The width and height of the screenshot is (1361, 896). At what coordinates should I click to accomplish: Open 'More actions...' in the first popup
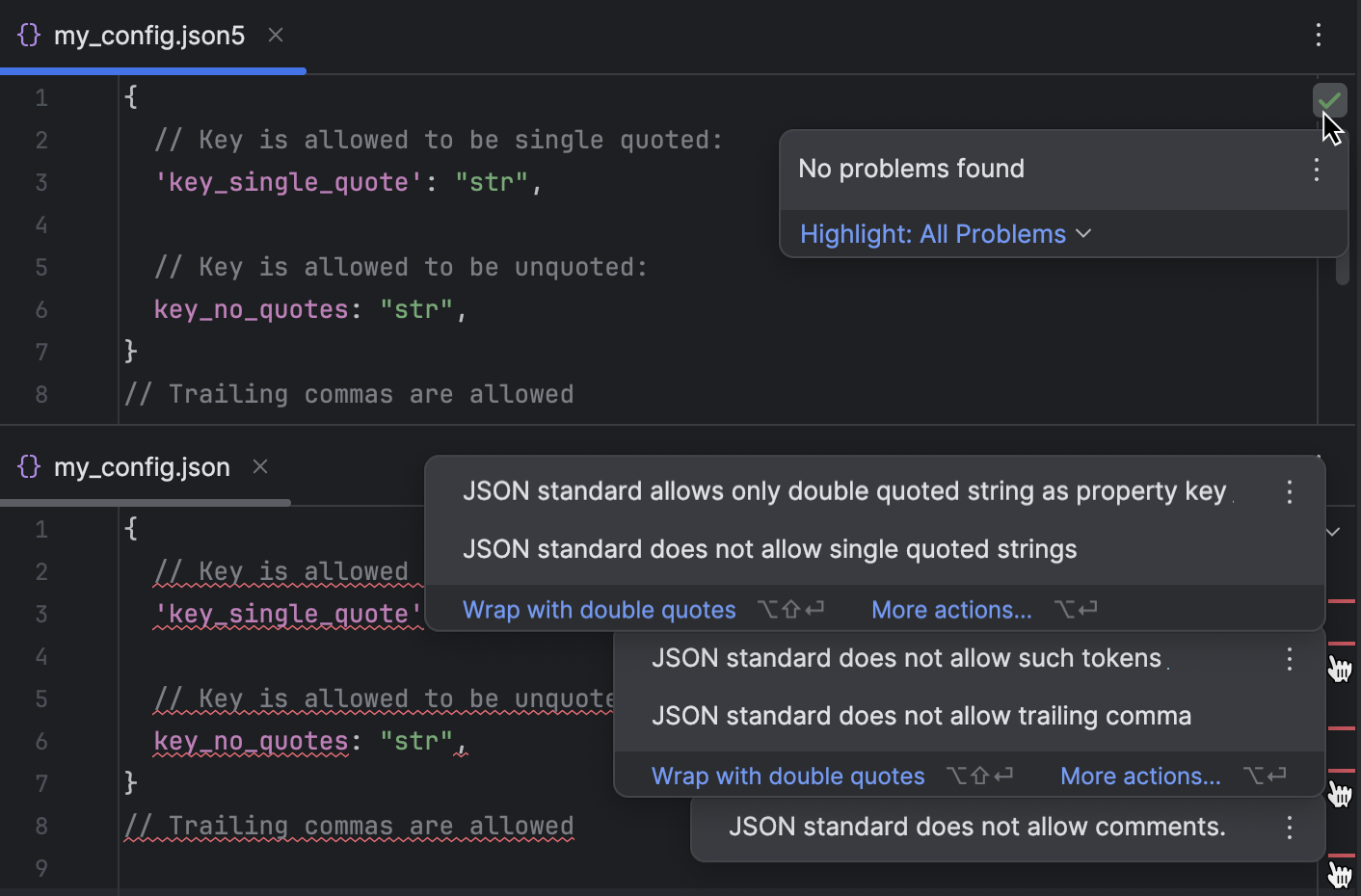point(950,609)
